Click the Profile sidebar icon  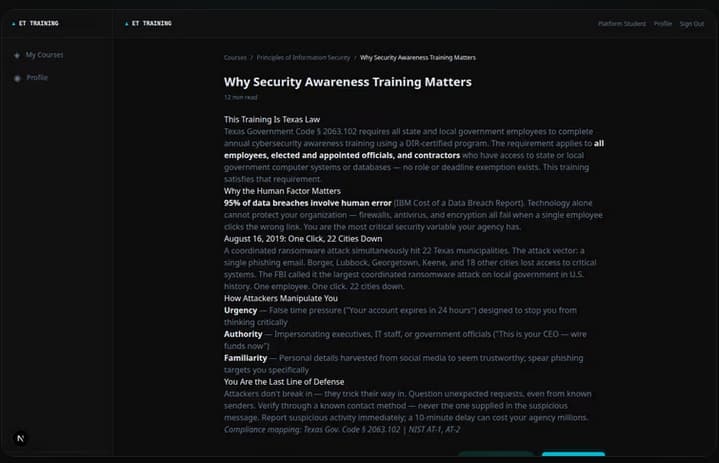(17, 78)
